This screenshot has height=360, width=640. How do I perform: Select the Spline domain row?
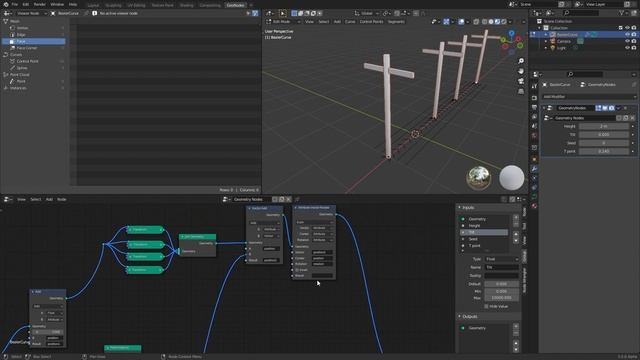click(x=33, y=68)
